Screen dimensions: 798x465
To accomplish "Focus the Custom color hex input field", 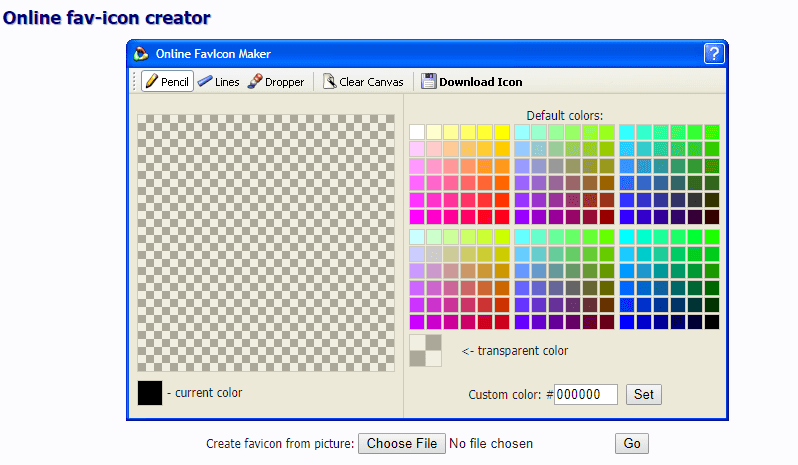I will point(586,394).
